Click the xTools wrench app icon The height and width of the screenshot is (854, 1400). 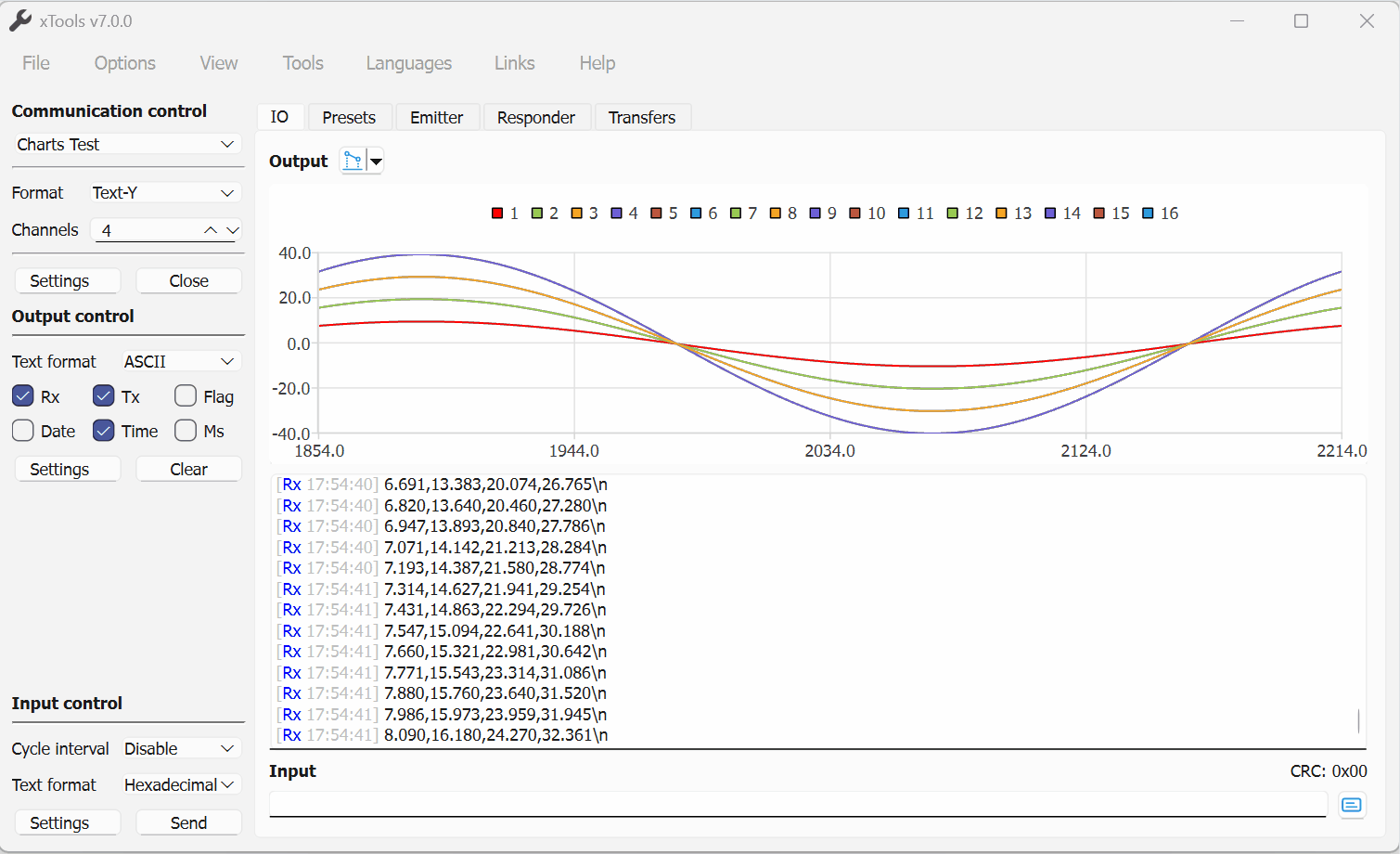point(20,20)
